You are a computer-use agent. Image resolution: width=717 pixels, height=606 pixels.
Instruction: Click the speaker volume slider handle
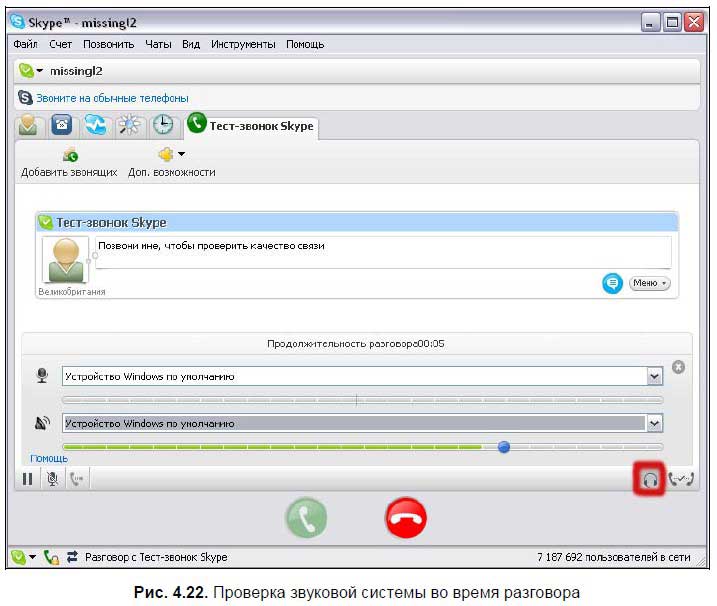(504, 447)
